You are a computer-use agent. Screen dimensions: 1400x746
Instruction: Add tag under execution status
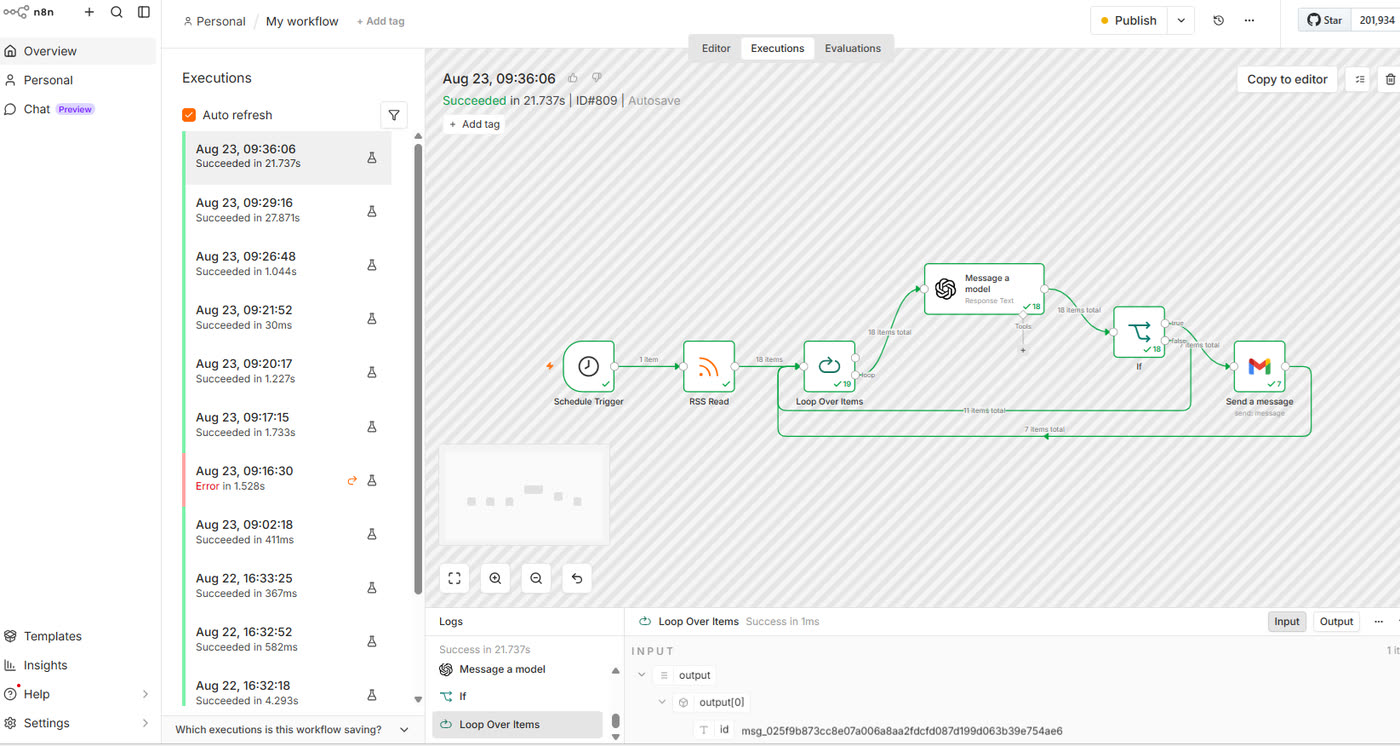[x=474, y=124]
